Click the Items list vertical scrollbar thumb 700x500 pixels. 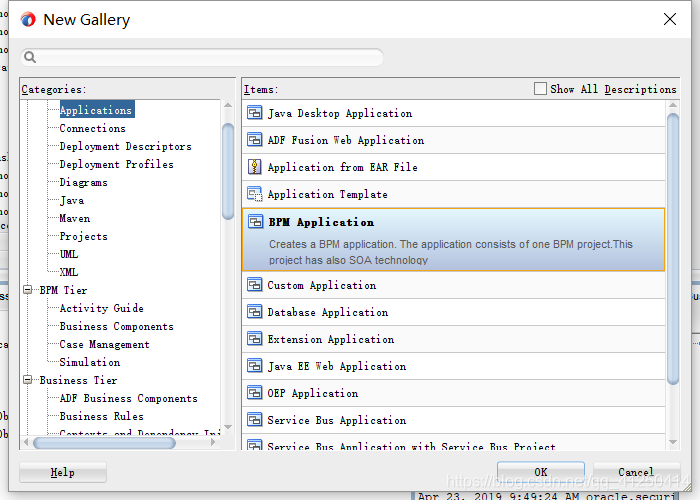coord(673,249)
